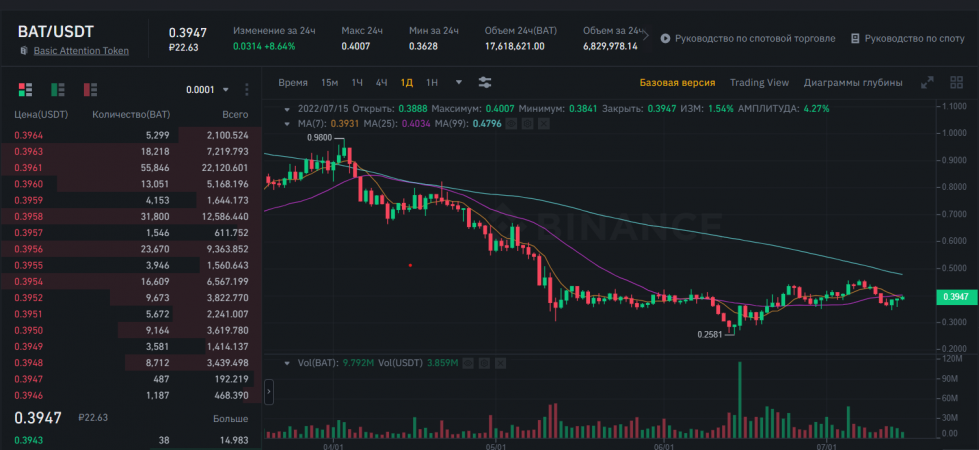979x450 pixels.
Task: Expand chart to fullscreen
Action: coord(927,82)
